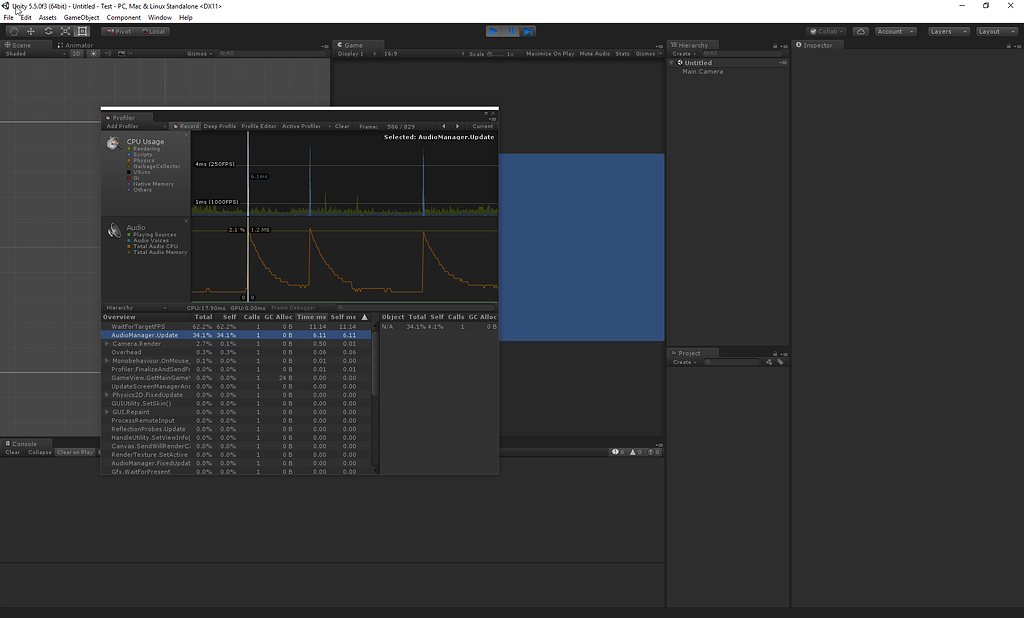Click Maximize On Play in Game view
This screenshot has width=1024, height=618.
(x=550, y=53)
